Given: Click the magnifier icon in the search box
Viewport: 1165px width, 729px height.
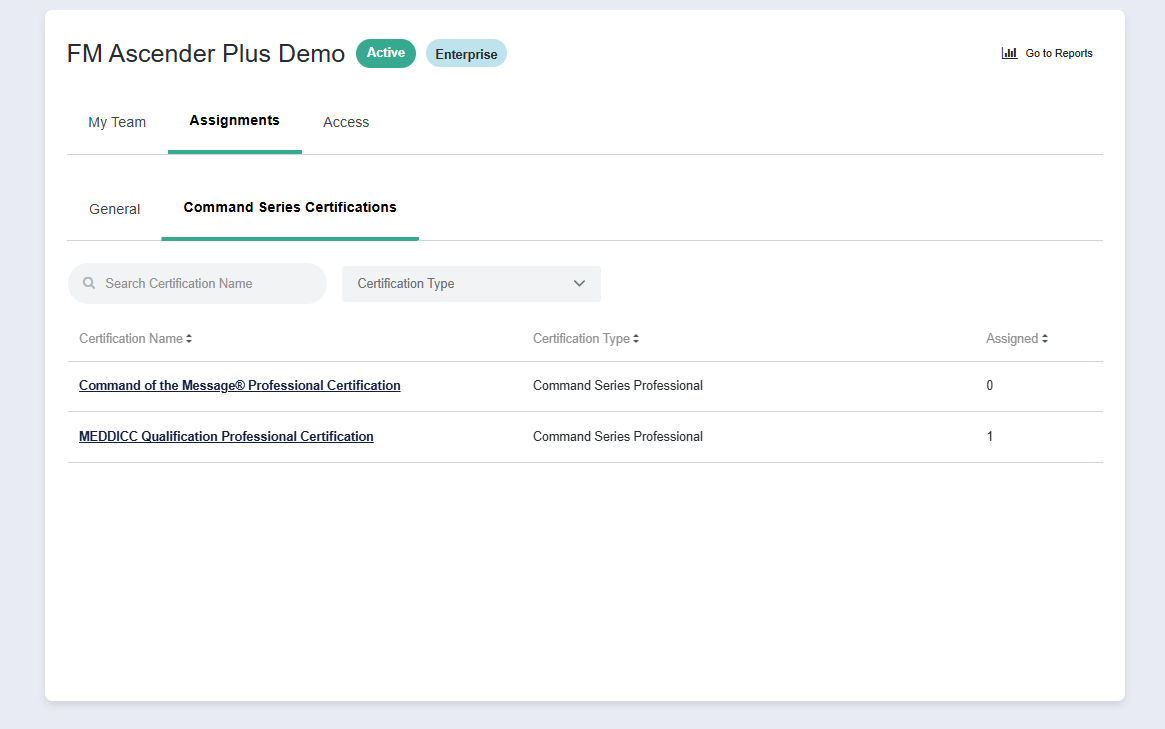Looking at the screenshot, I should (x=89, y=283).
